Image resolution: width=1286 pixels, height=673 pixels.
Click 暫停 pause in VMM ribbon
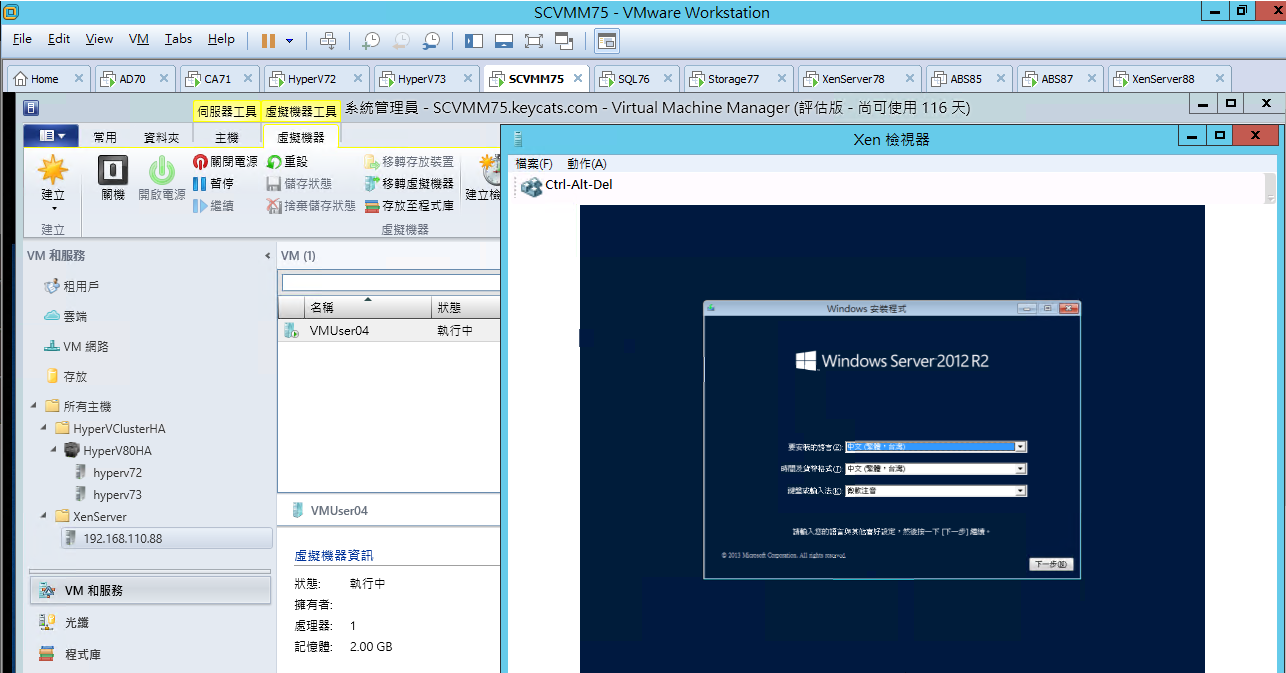(x=213, y=183)
